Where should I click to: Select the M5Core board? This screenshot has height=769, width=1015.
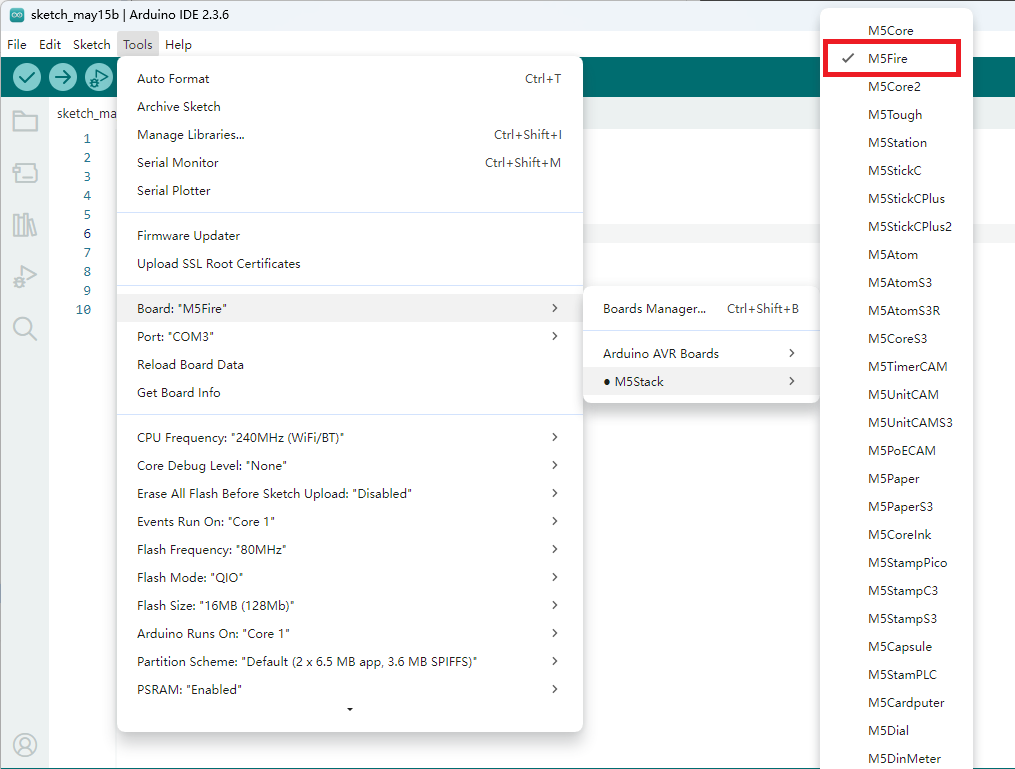(x=897, y=30)
